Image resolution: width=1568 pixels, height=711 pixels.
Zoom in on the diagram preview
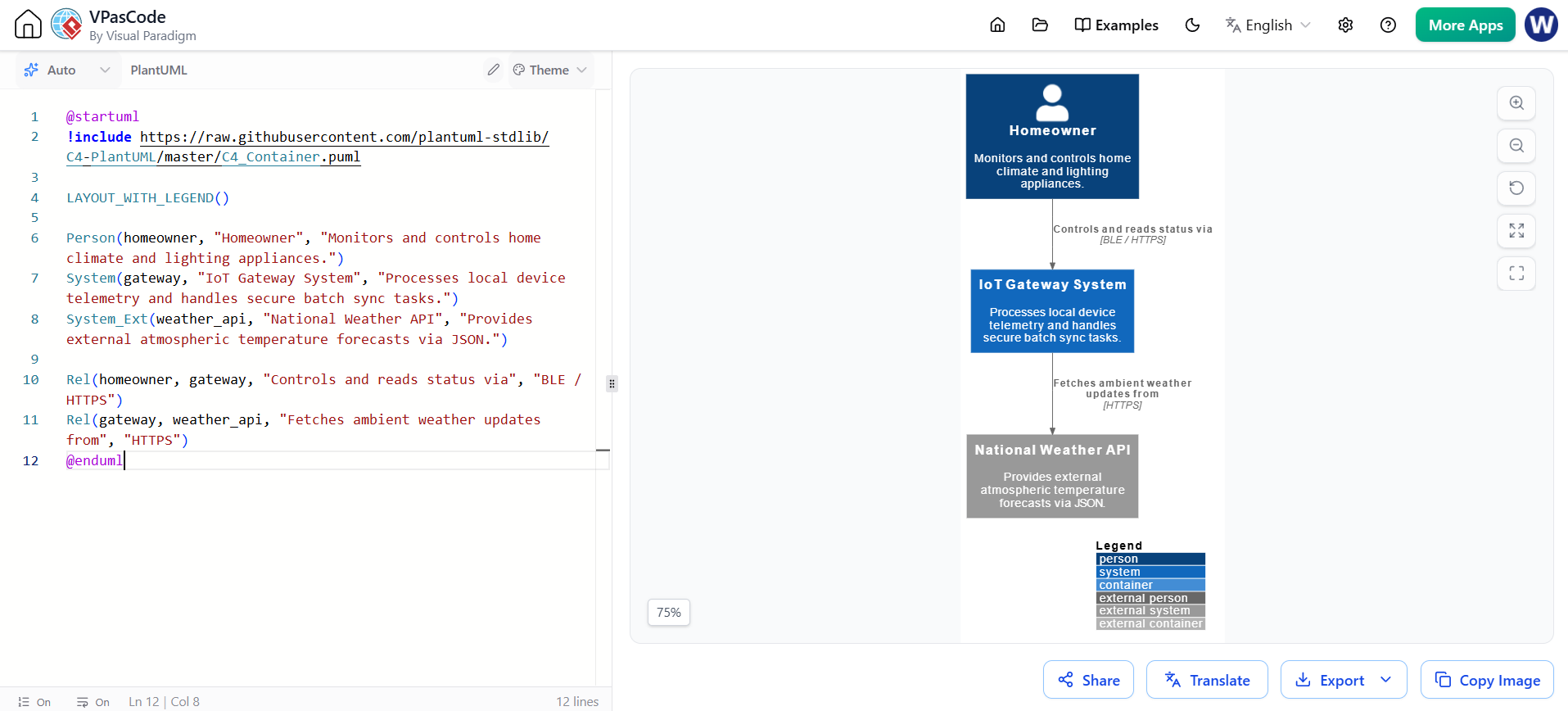(1516, 103)
